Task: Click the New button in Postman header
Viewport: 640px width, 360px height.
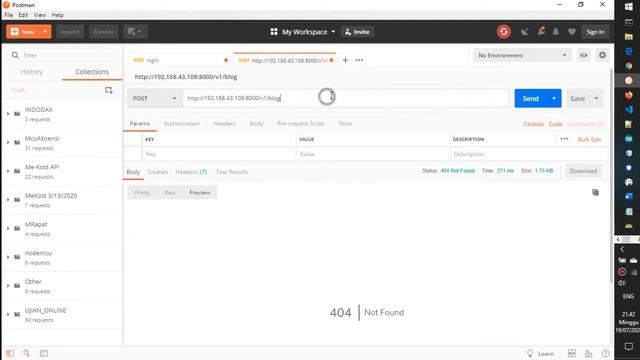Action: 23,32
